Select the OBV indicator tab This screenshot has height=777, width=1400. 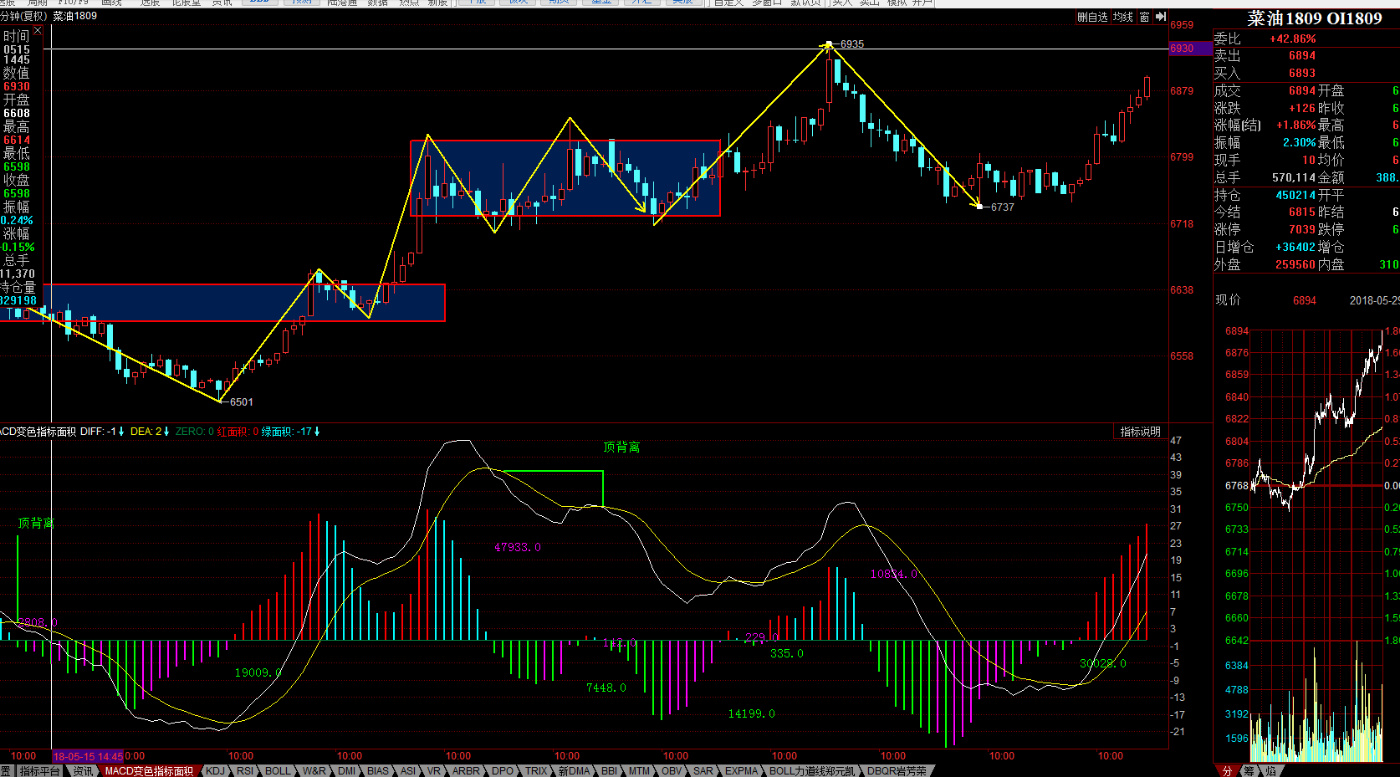(x=672, y=771)
